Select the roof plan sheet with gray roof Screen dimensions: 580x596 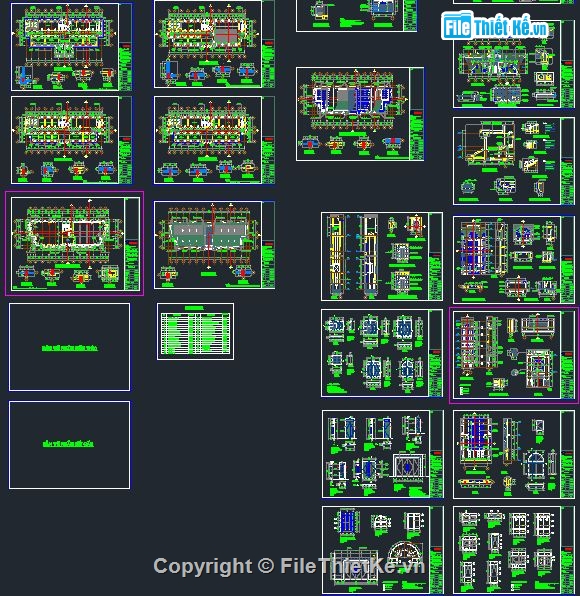[x=214, y=245]
